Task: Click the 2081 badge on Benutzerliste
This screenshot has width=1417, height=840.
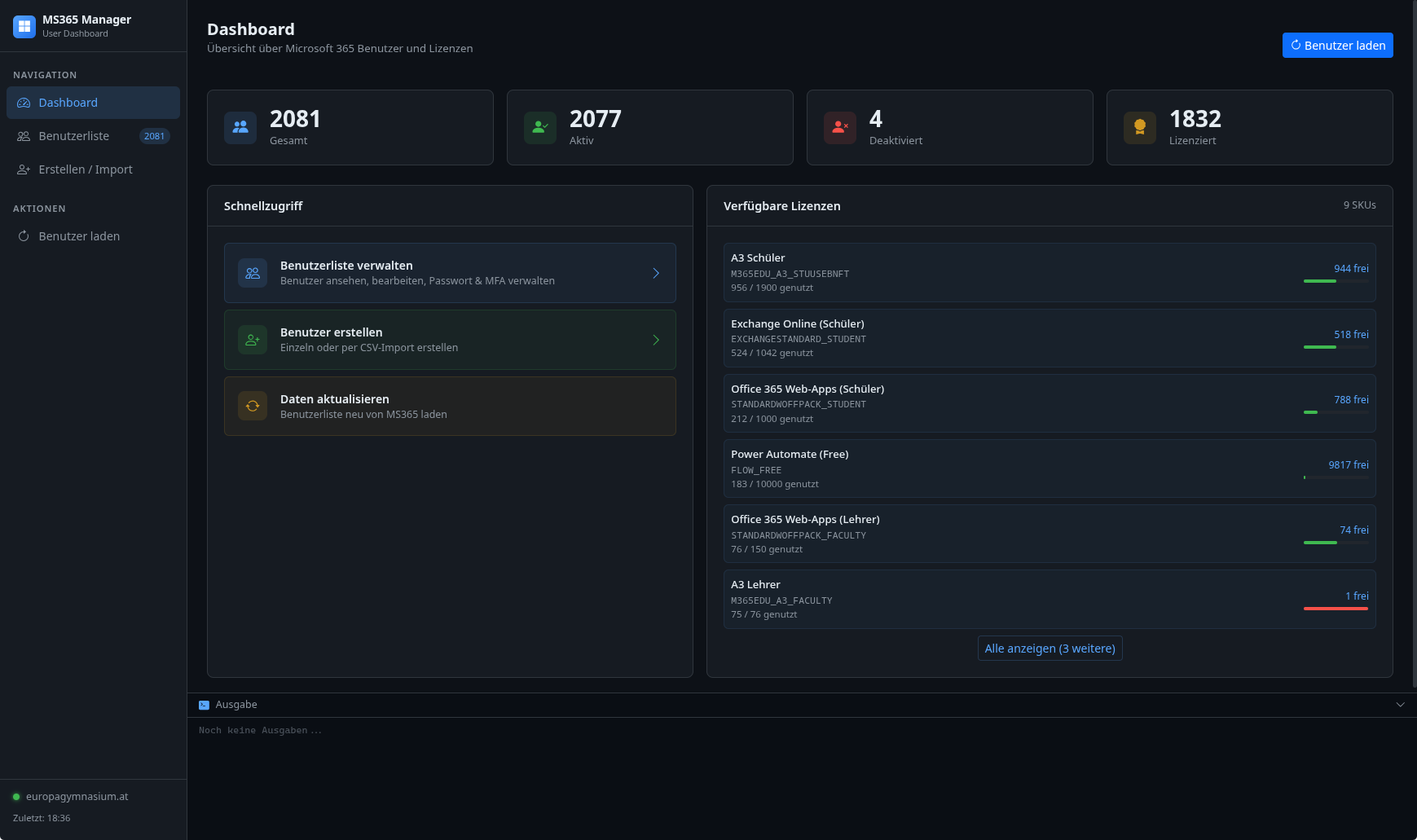Action: tap(154, 136)
